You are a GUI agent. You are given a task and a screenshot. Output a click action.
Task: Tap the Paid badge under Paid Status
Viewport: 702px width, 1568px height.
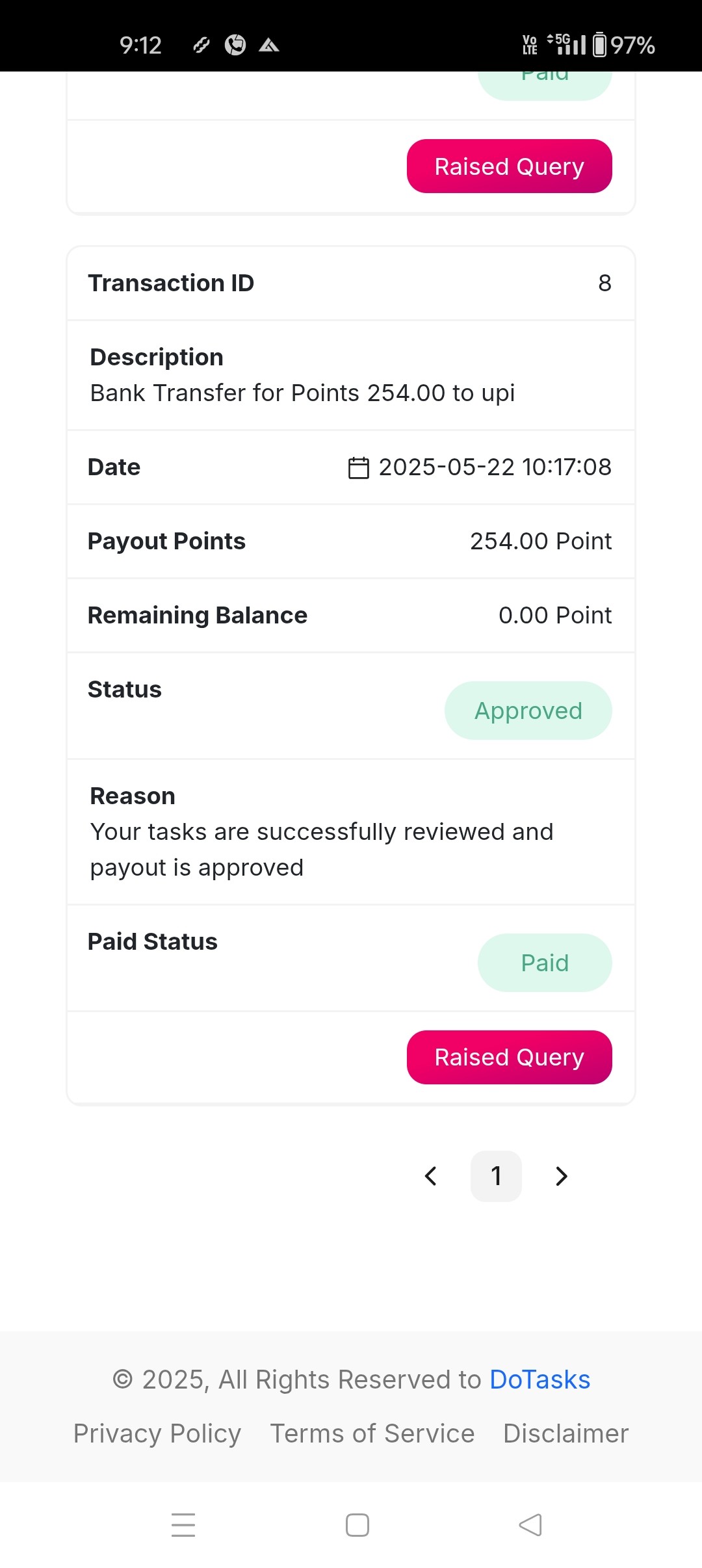click(545, 963)
